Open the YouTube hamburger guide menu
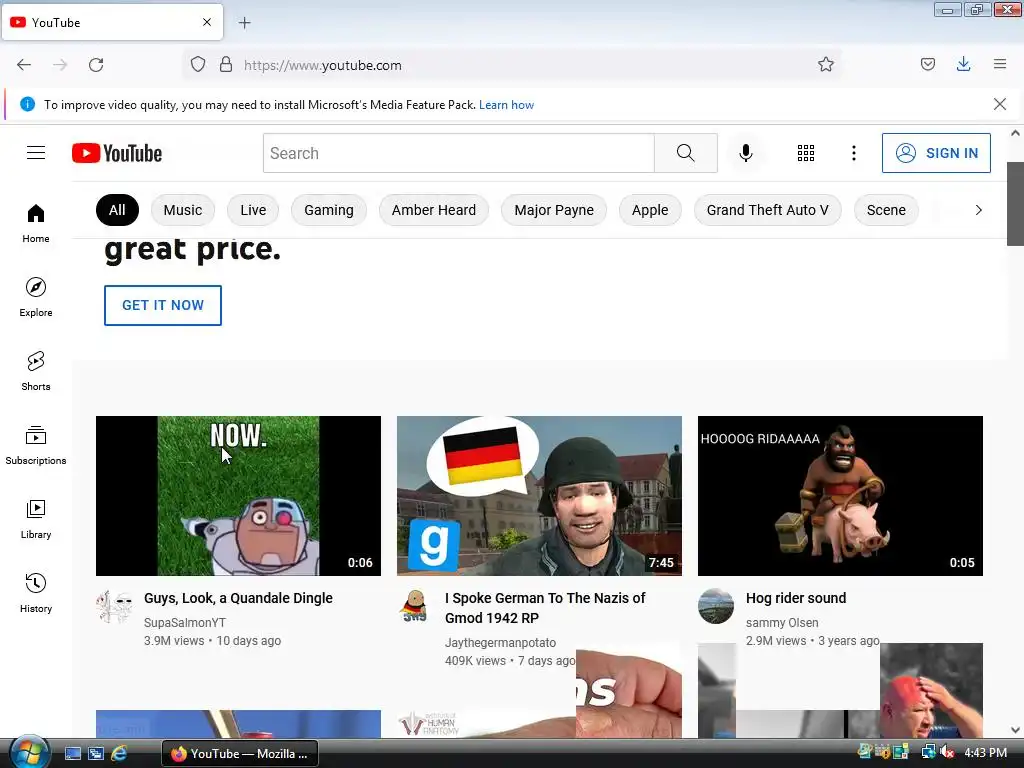Viewport: 1024px width, 768px height. coord(36,153)
